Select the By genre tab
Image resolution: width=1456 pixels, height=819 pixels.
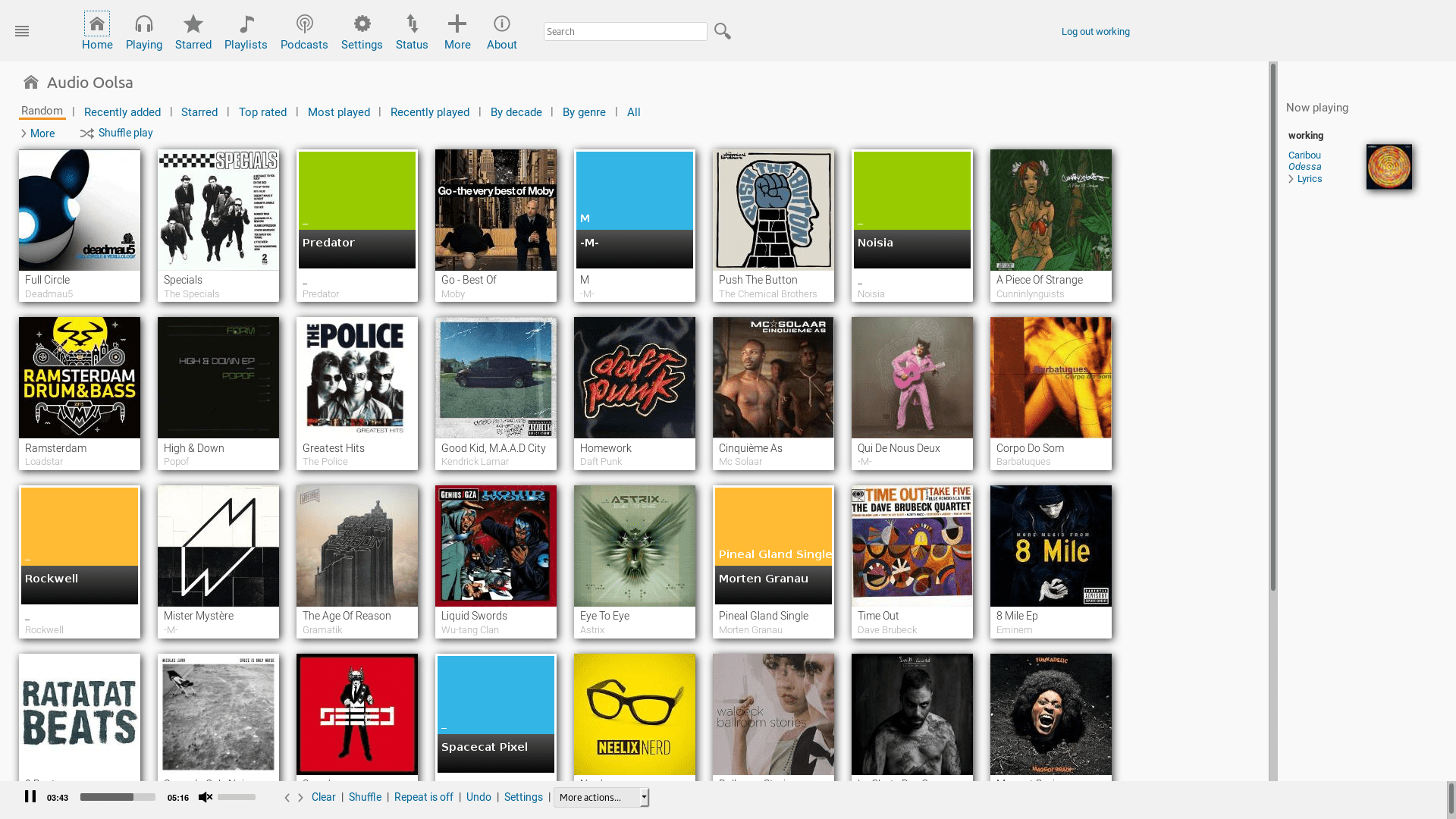pos(584,112)
